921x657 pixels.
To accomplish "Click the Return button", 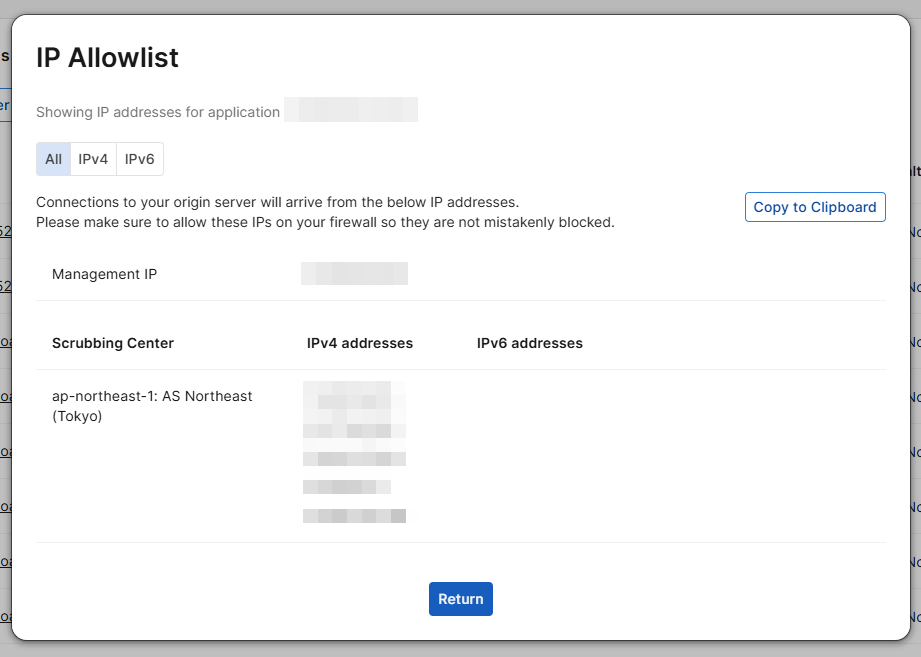I will click(460, 599).
